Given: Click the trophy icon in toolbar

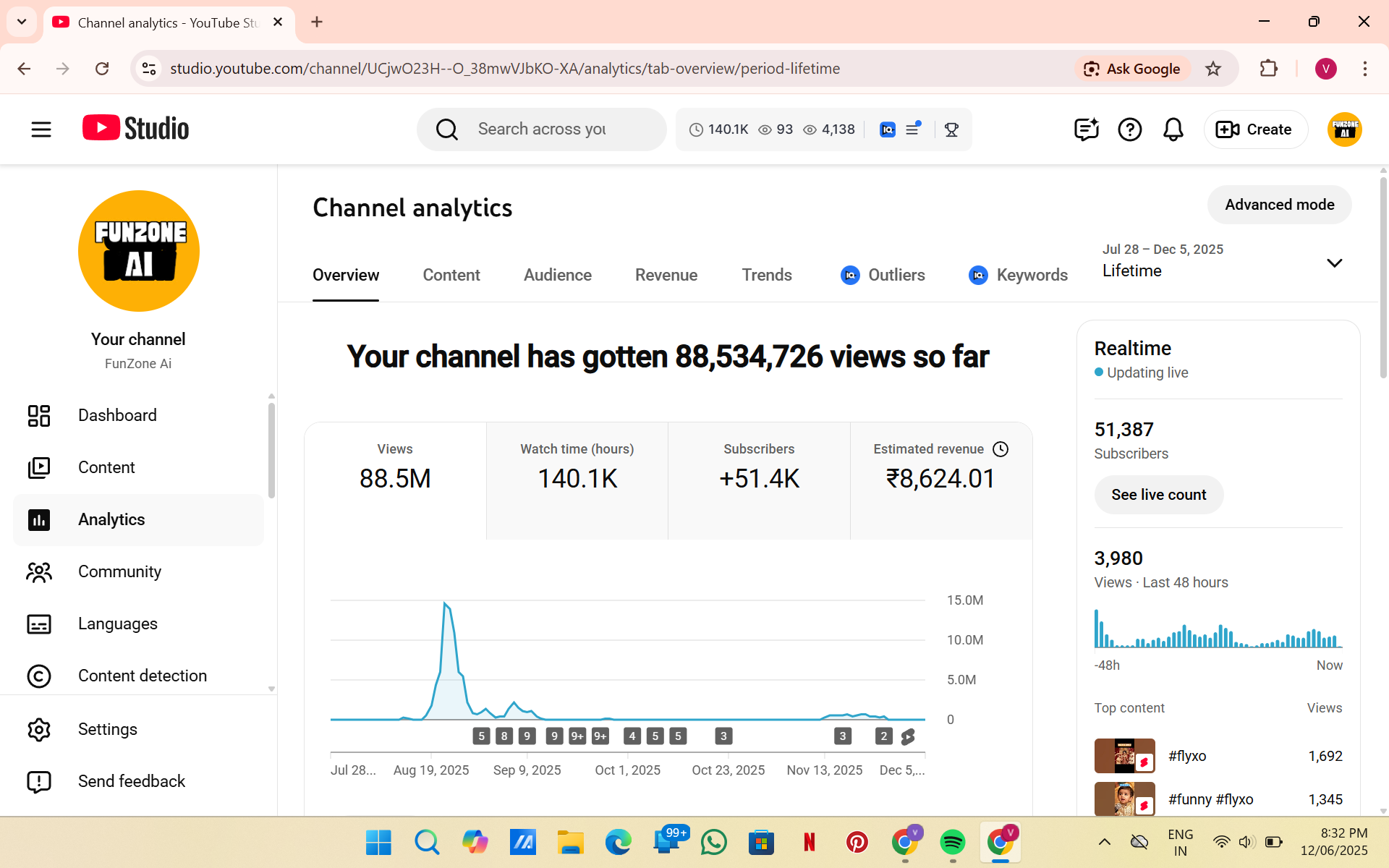Looking at the screenshot, I should tap(951, 129).
